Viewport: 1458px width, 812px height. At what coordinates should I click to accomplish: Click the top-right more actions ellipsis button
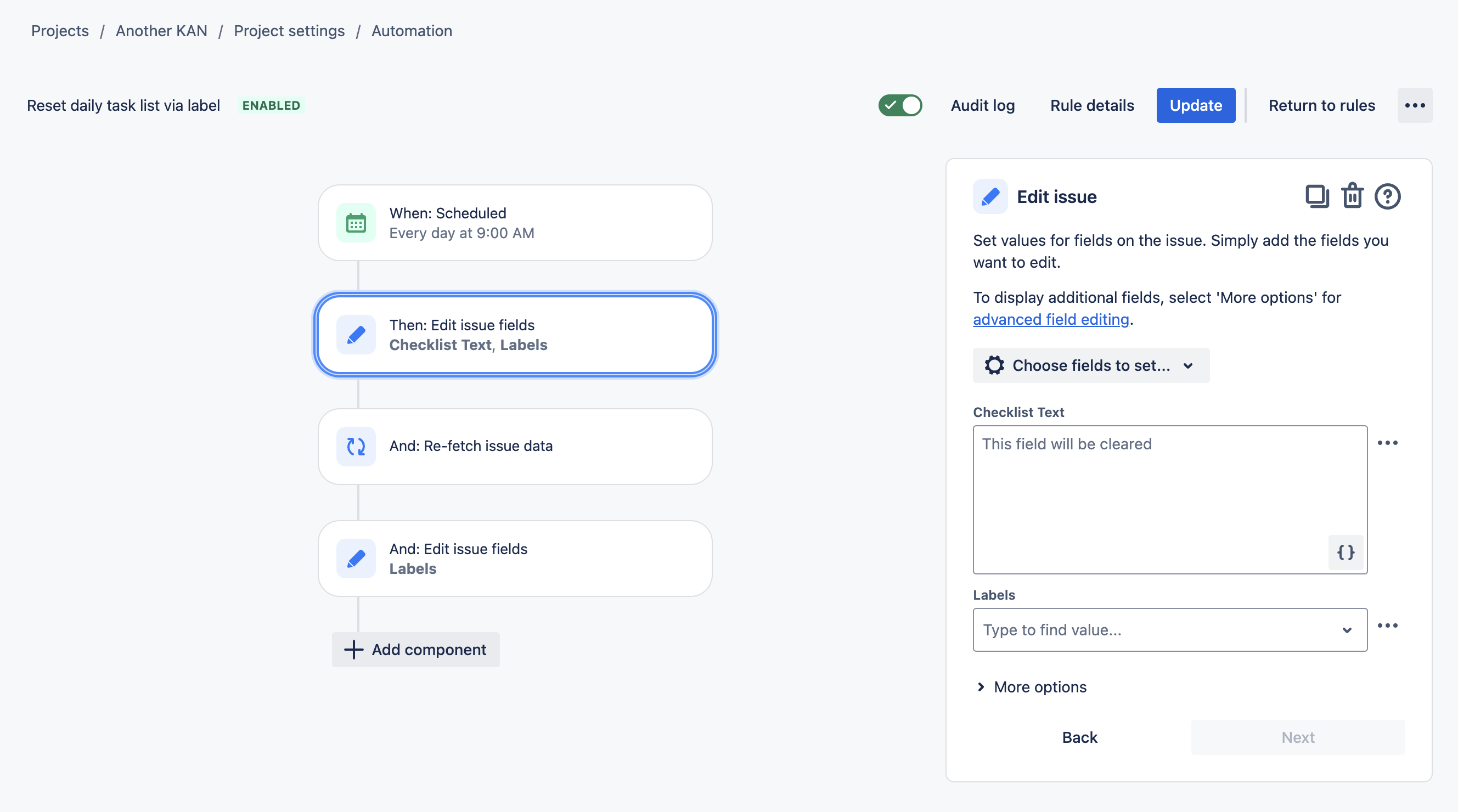[1415, 106]
